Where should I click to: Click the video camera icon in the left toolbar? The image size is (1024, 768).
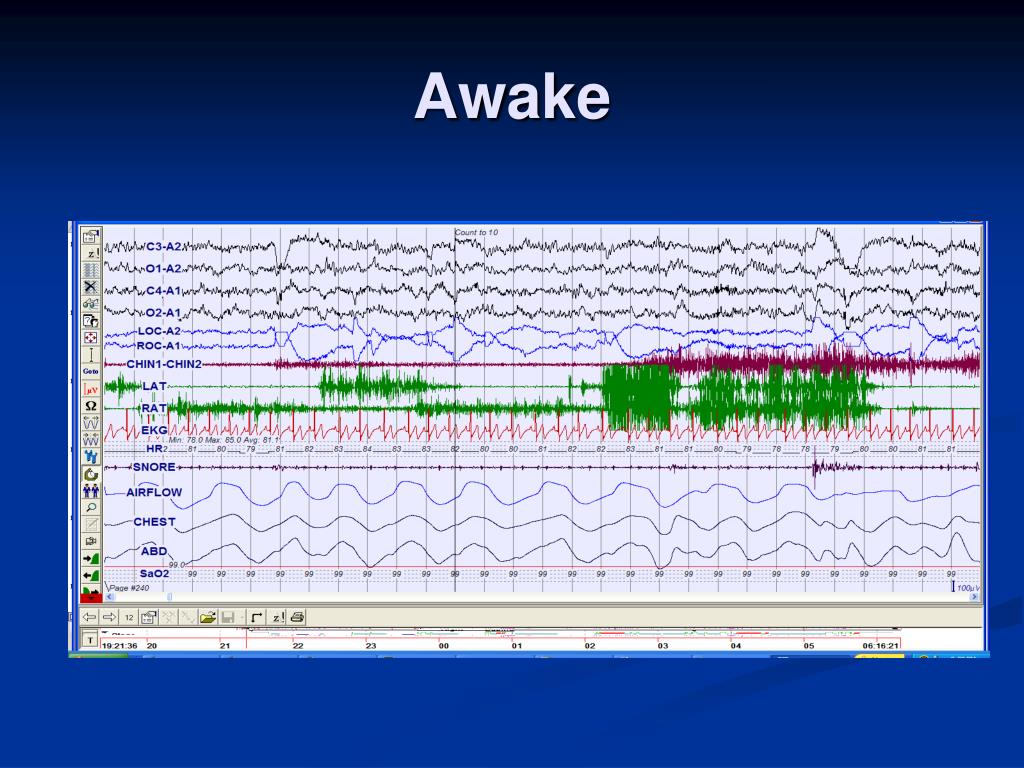pyautogui.click(x=91, y=541)
